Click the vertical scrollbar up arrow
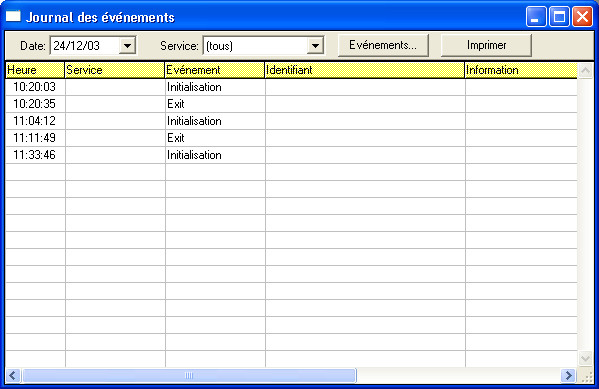The image size is (599, 389). (x=585, y=71)
